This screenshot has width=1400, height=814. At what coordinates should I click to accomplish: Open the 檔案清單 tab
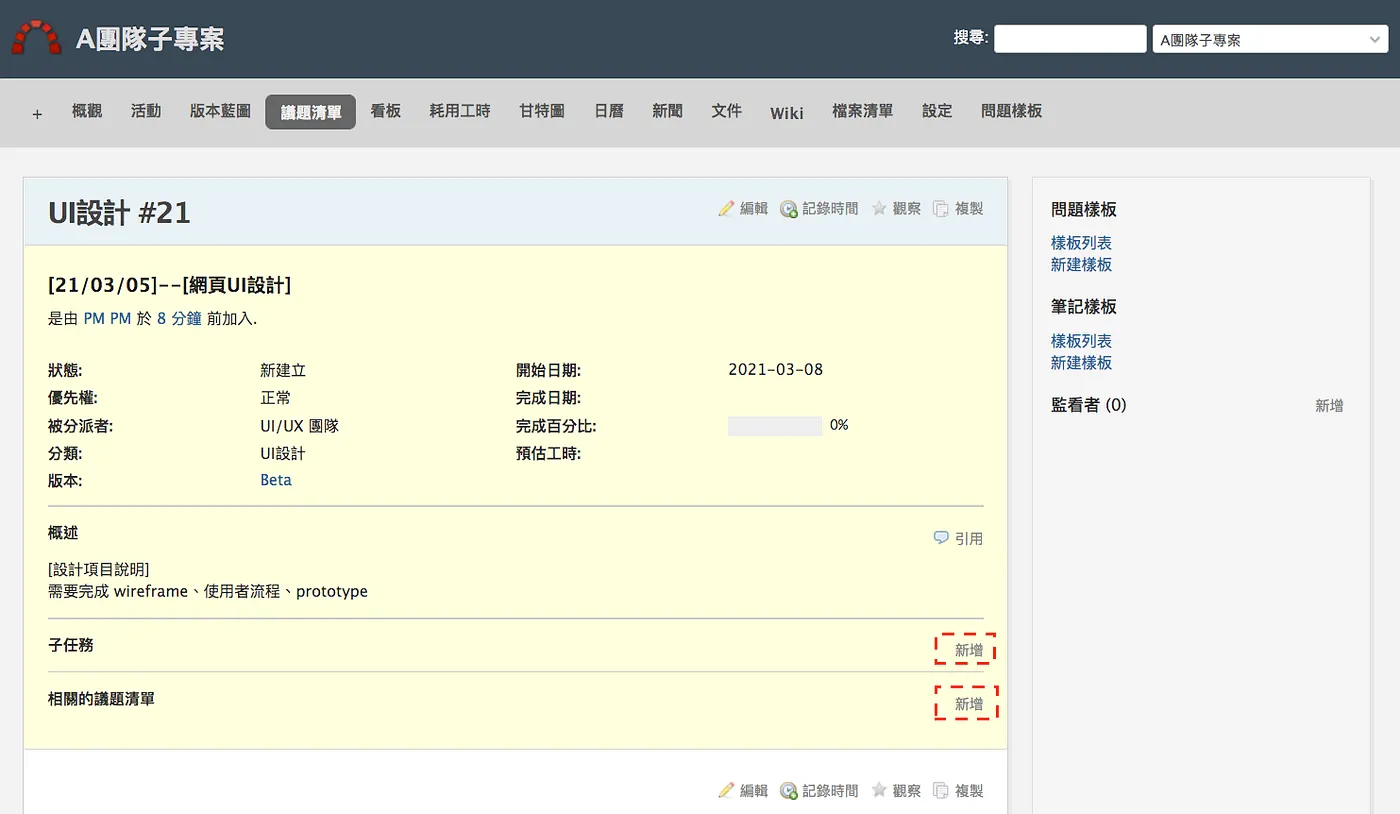pos(862,111)
